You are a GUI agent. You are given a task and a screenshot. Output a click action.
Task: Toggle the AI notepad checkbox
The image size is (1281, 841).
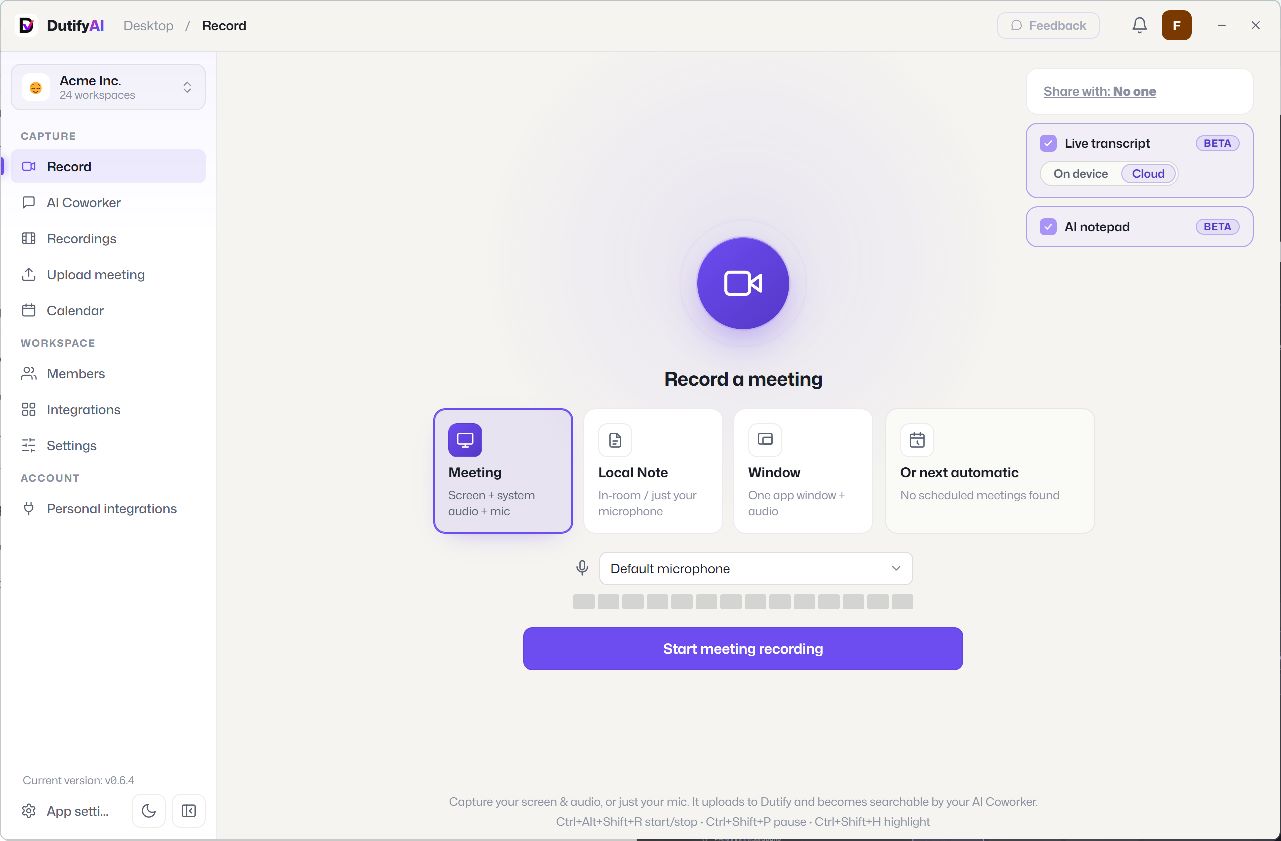point(1048,226)
